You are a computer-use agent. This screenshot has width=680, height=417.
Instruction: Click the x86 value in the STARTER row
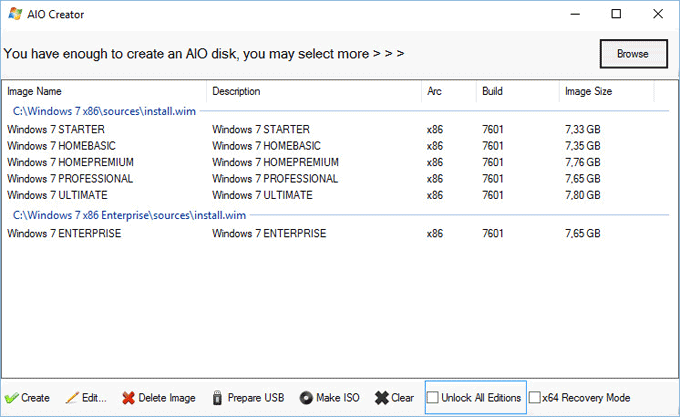click(x=435, y=130)
